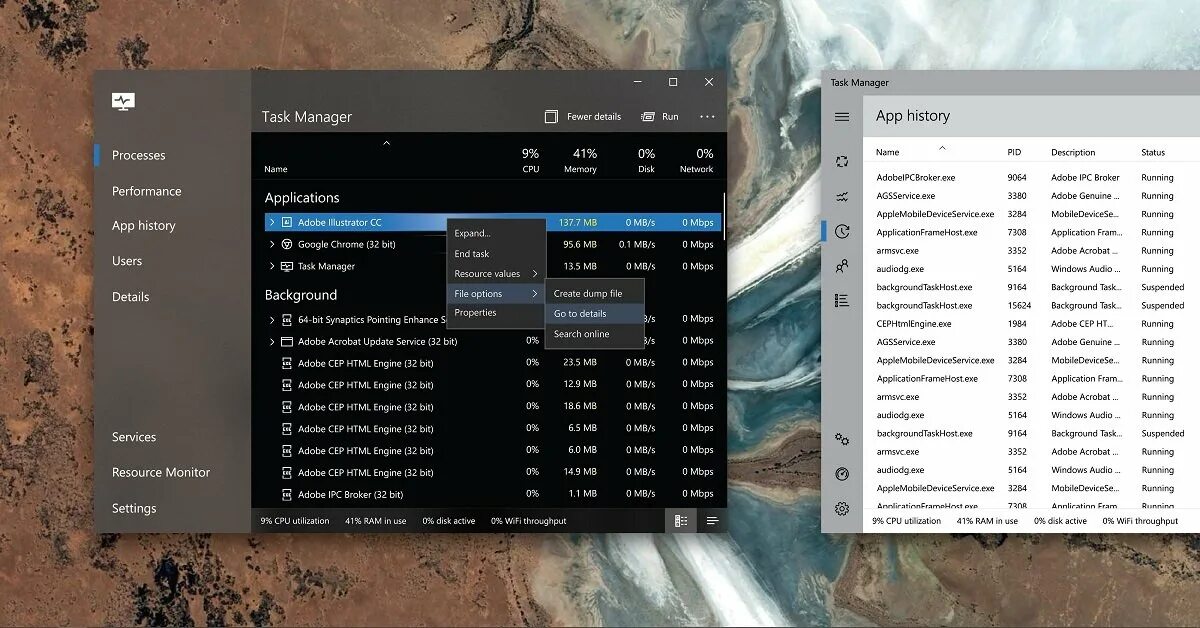The image size is (1200, 628).
Task: Expand the Task Manager process group chevron
Action: tap(272, 266)
